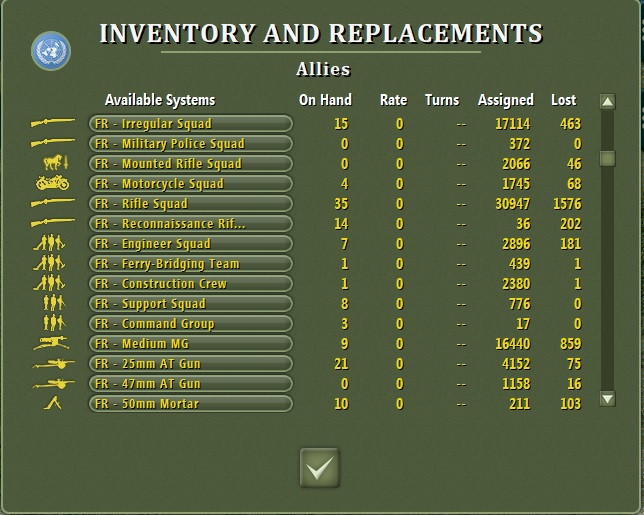Click the figures icon for Command Group
This screenshot has width=644, height=515.
[54, 322]
